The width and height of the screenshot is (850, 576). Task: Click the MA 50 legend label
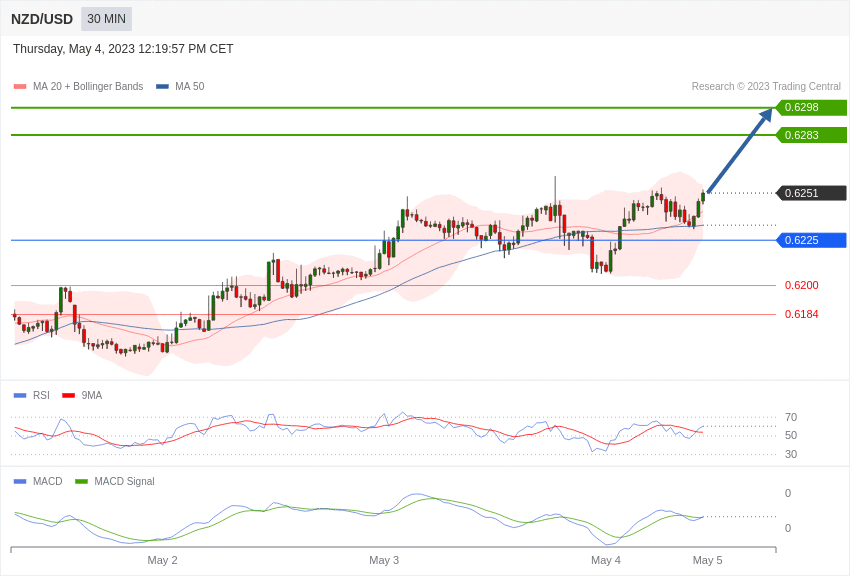click(190, 86)
